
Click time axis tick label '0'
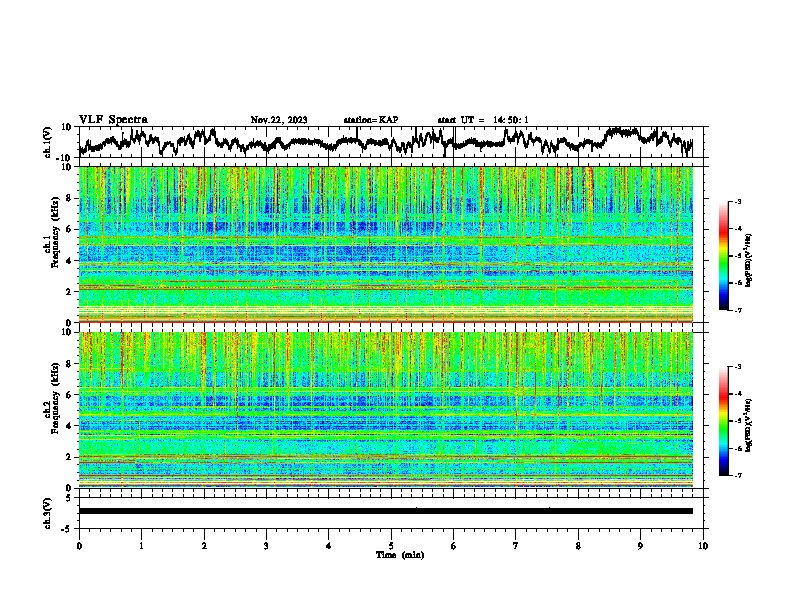pos(79,546)
